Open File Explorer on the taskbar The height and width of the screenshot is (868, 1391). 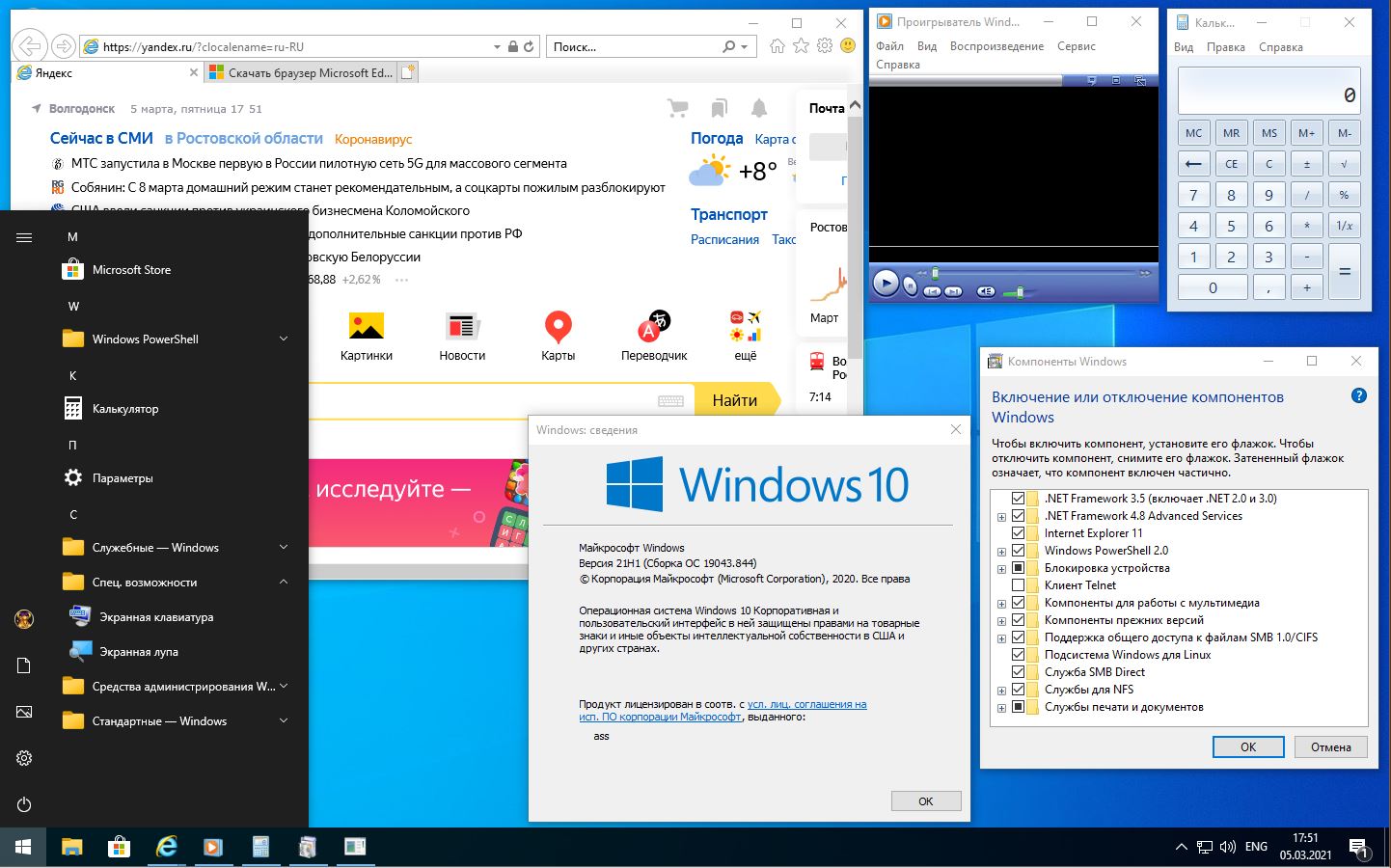(x=72, y=847)
